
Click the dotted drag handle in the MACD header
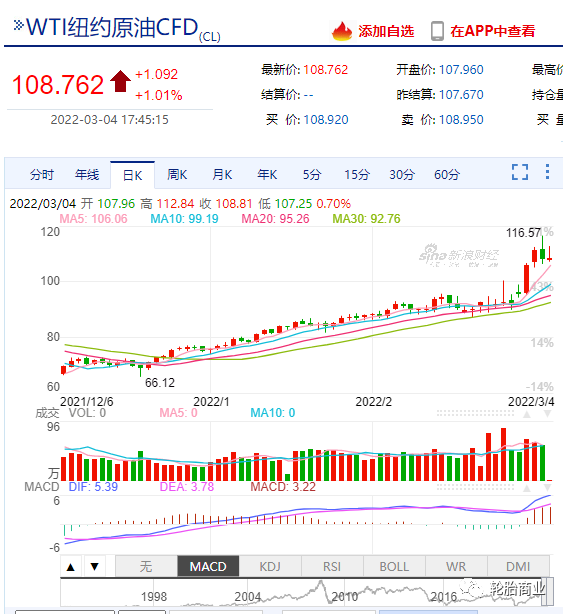point(475,488)
